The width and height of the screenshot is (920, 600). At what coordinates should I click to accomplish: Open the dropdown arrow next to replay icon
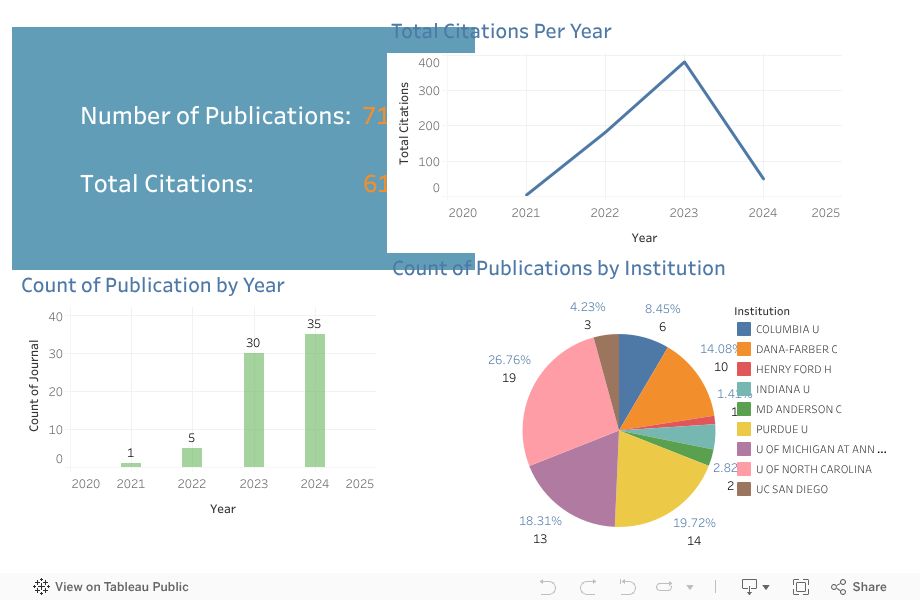(690, 587)
